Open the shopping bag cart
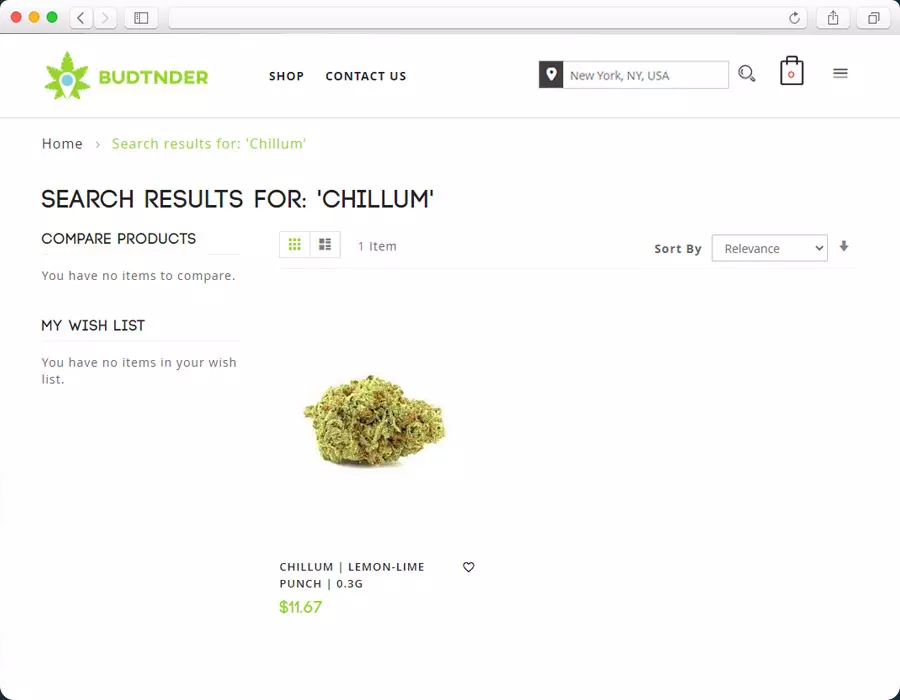 click(x=792, y=71)
